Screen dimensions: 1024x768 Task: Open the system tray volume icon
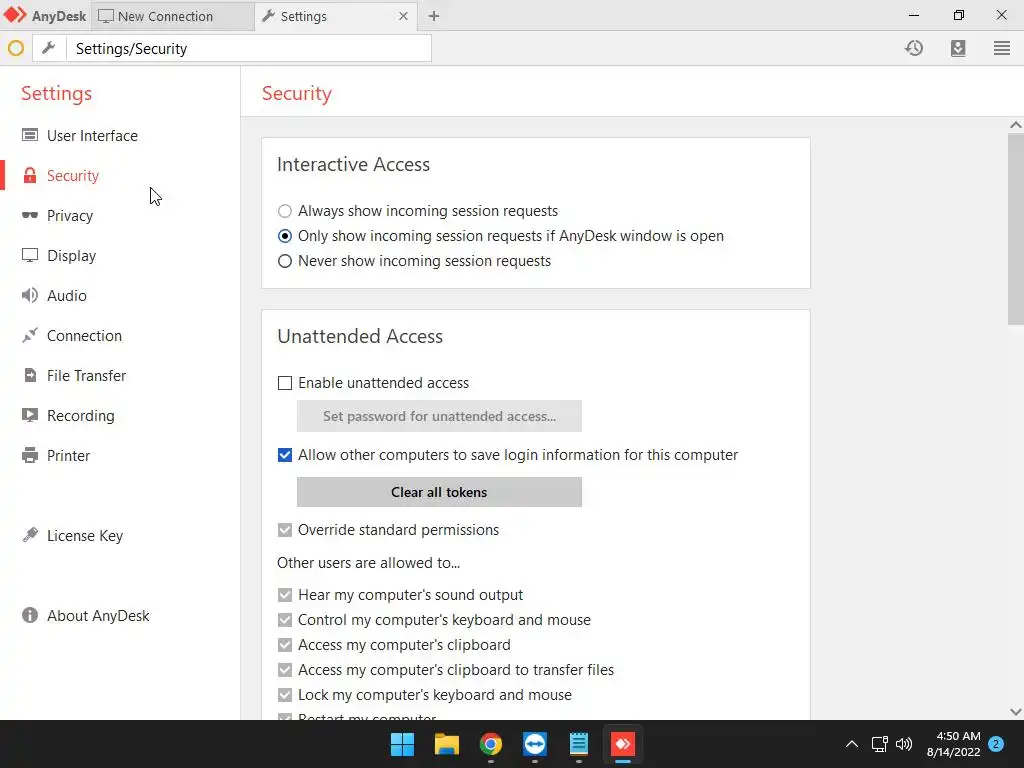[x=904, y=744]
